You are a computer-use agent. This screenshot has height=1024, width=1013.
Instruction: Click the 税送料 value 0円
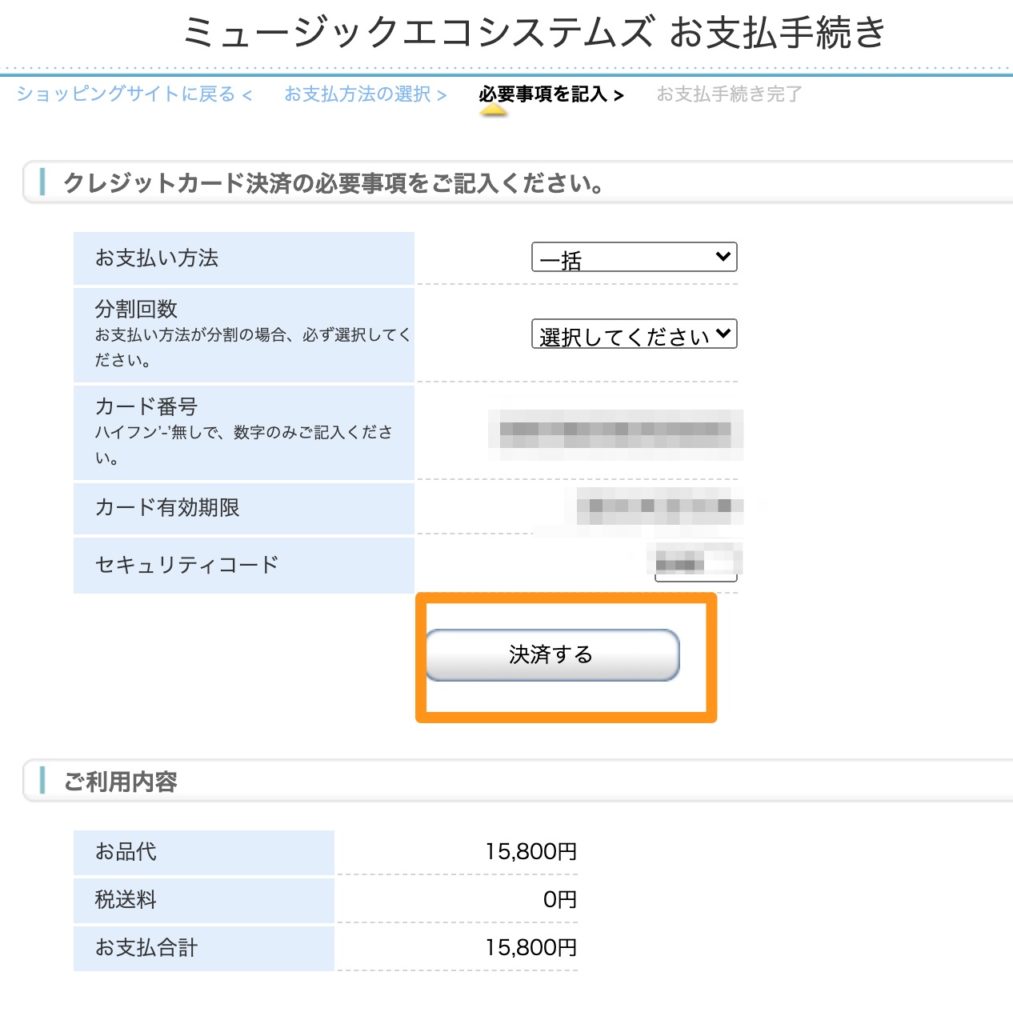coord(559,900)
